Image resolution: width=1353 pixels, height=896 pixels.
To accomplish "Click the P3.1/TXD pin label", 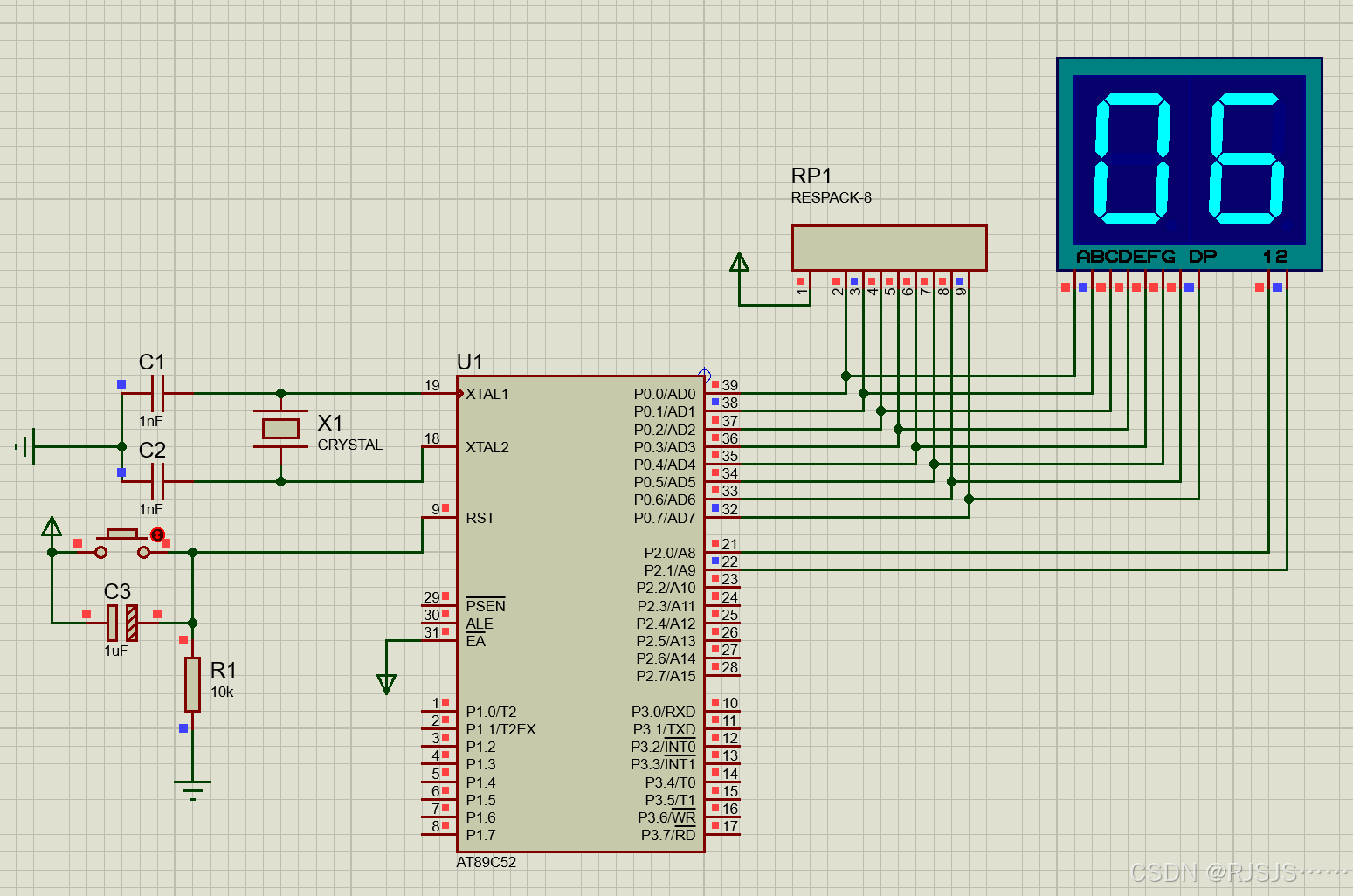I will pos(664,729).
